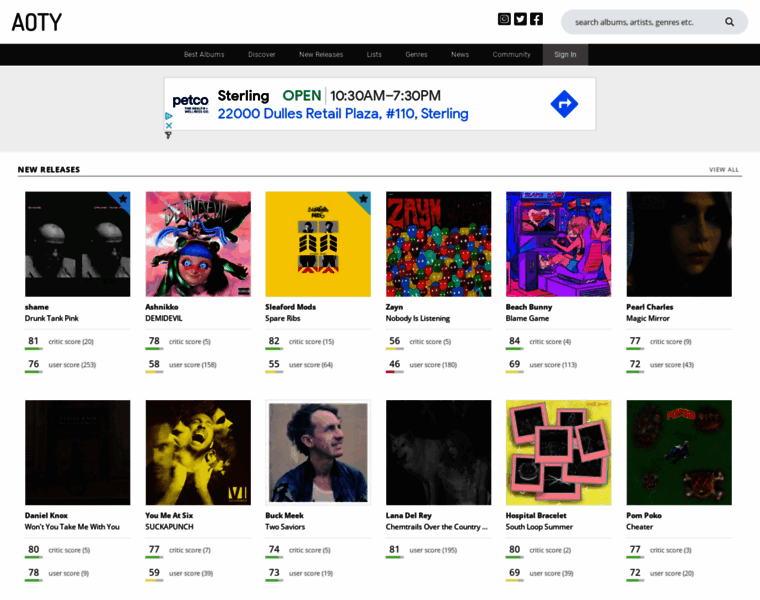The image size is (760, 600).
Task: Click artist name Pom Poko
Action: coord(644,515)
